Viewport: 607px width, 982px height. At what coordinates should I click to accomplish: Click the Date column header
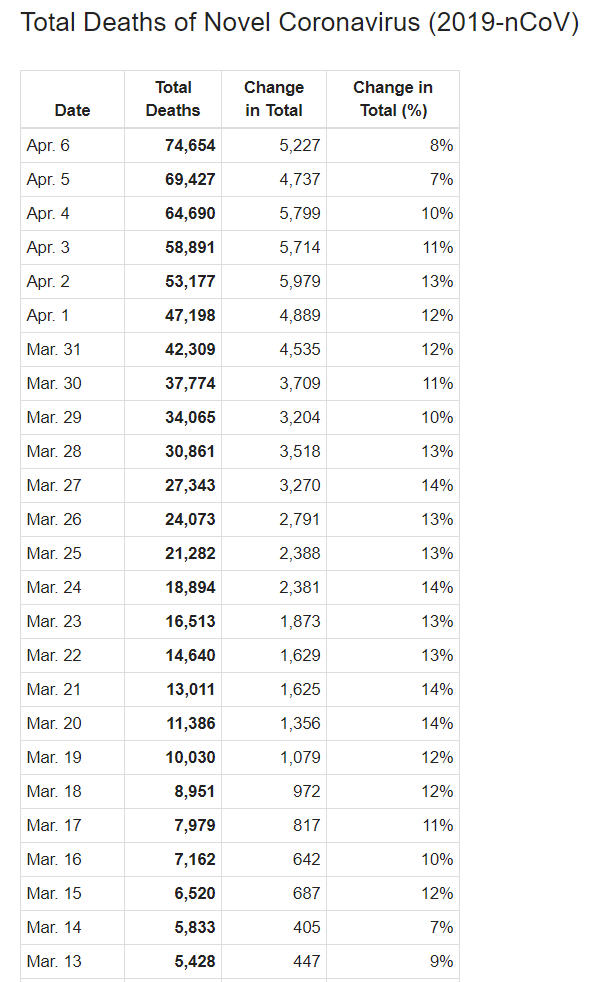tap(72, 110)
